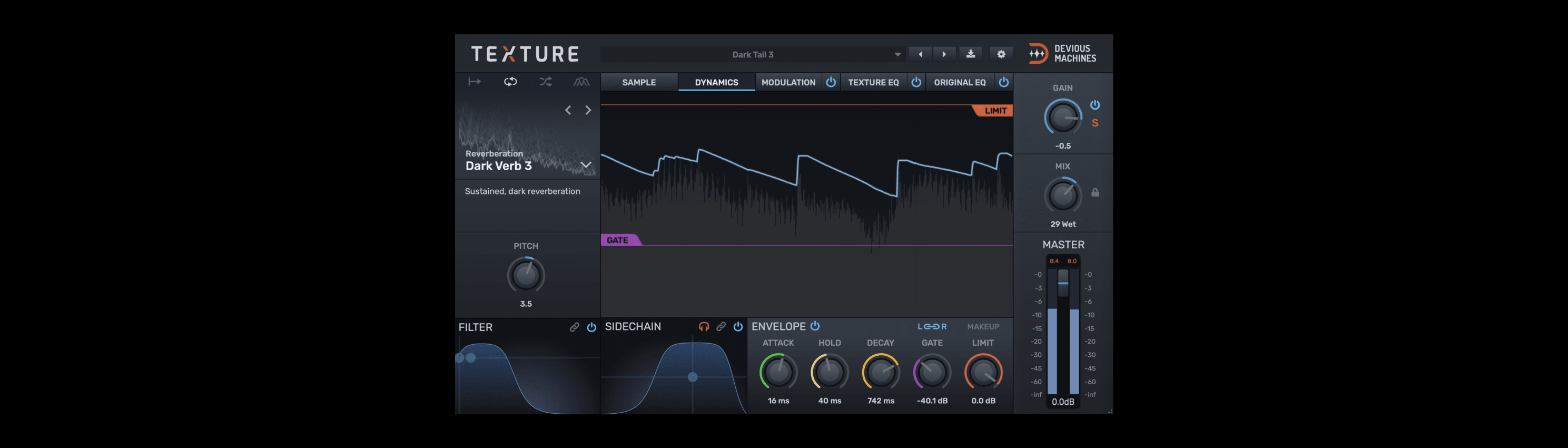Enable the loop playback mode icon
The height and width of the screenshot is (448, 1568).
click(x=510, y=82)
